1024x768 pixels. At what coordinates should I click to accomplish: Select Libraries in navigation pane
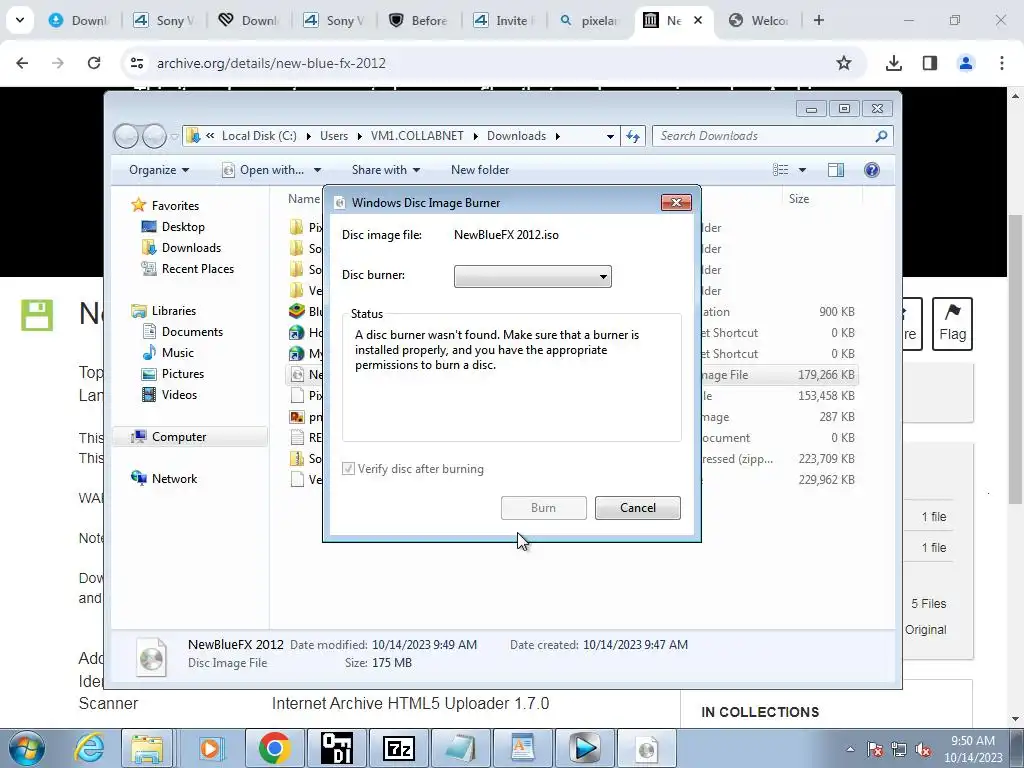click(174, 311)
